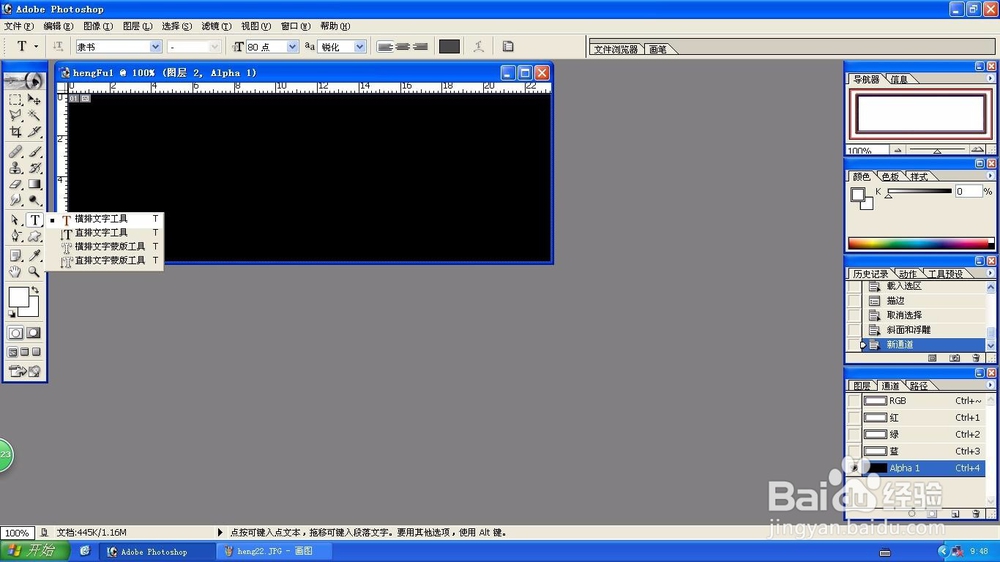Open the font style dropdown

coord(214,47)
